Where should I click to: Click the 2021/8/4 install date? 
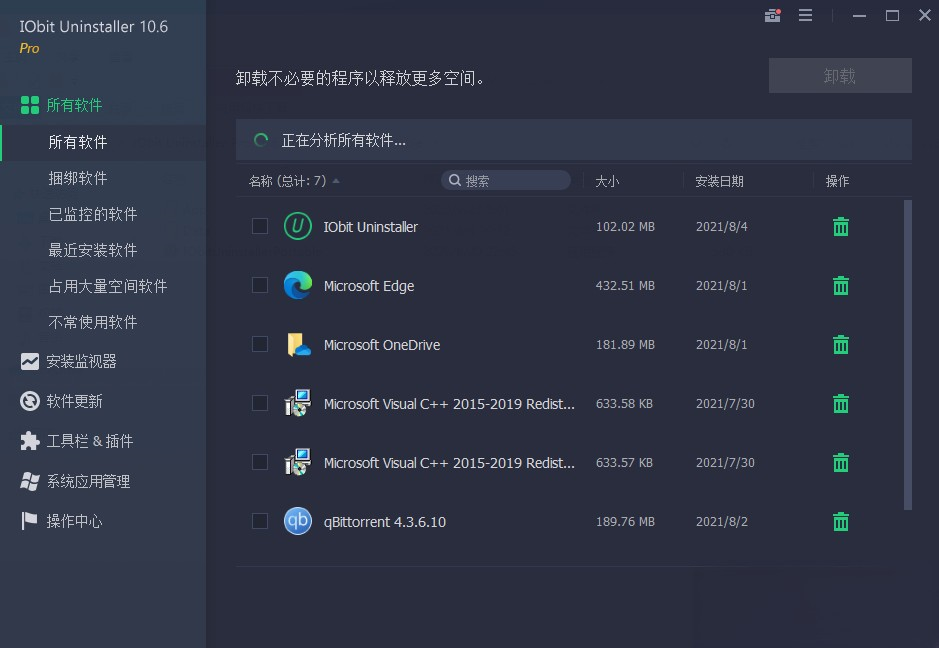pyautogui.click(x=722, y=226)
